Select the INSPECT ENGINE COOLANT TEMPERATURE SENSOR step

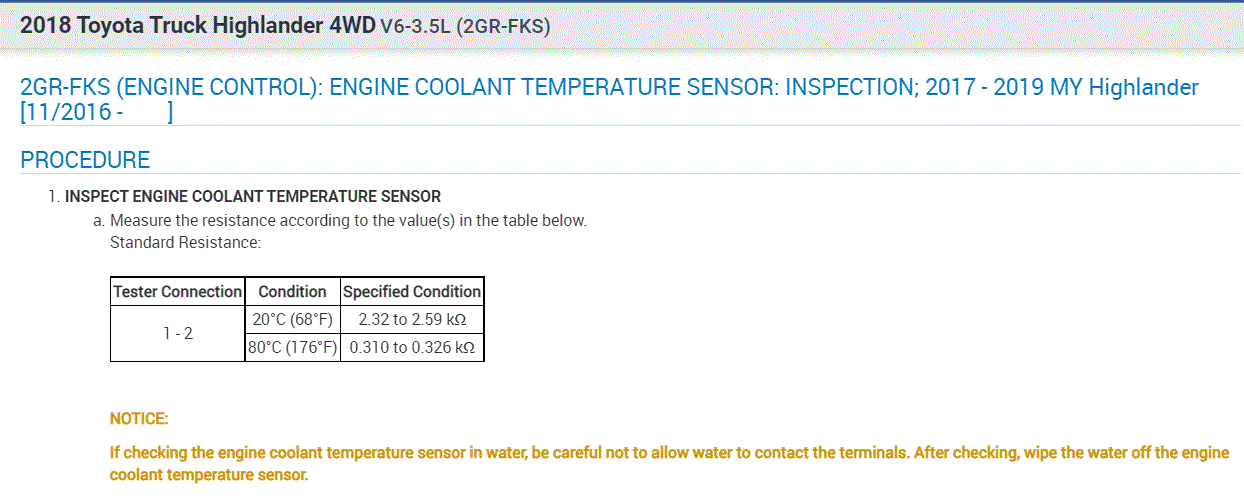click(x=252, y=196)
